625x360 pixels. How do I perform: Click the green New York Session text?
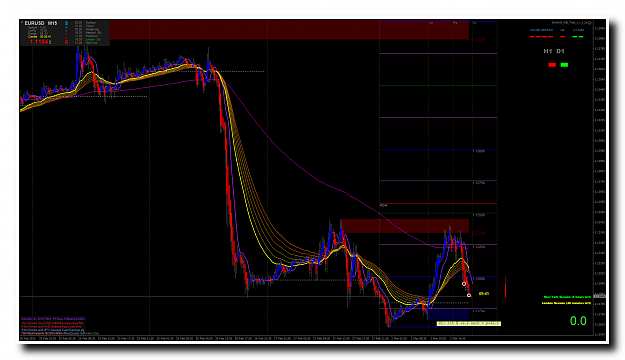pos(567,297)
